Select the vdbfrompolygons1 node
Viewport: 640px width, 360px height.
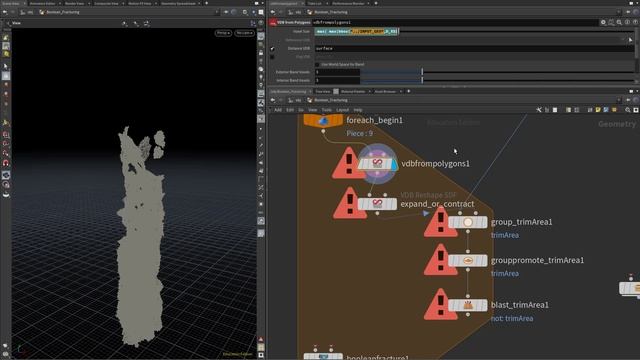tap(377, 164)
